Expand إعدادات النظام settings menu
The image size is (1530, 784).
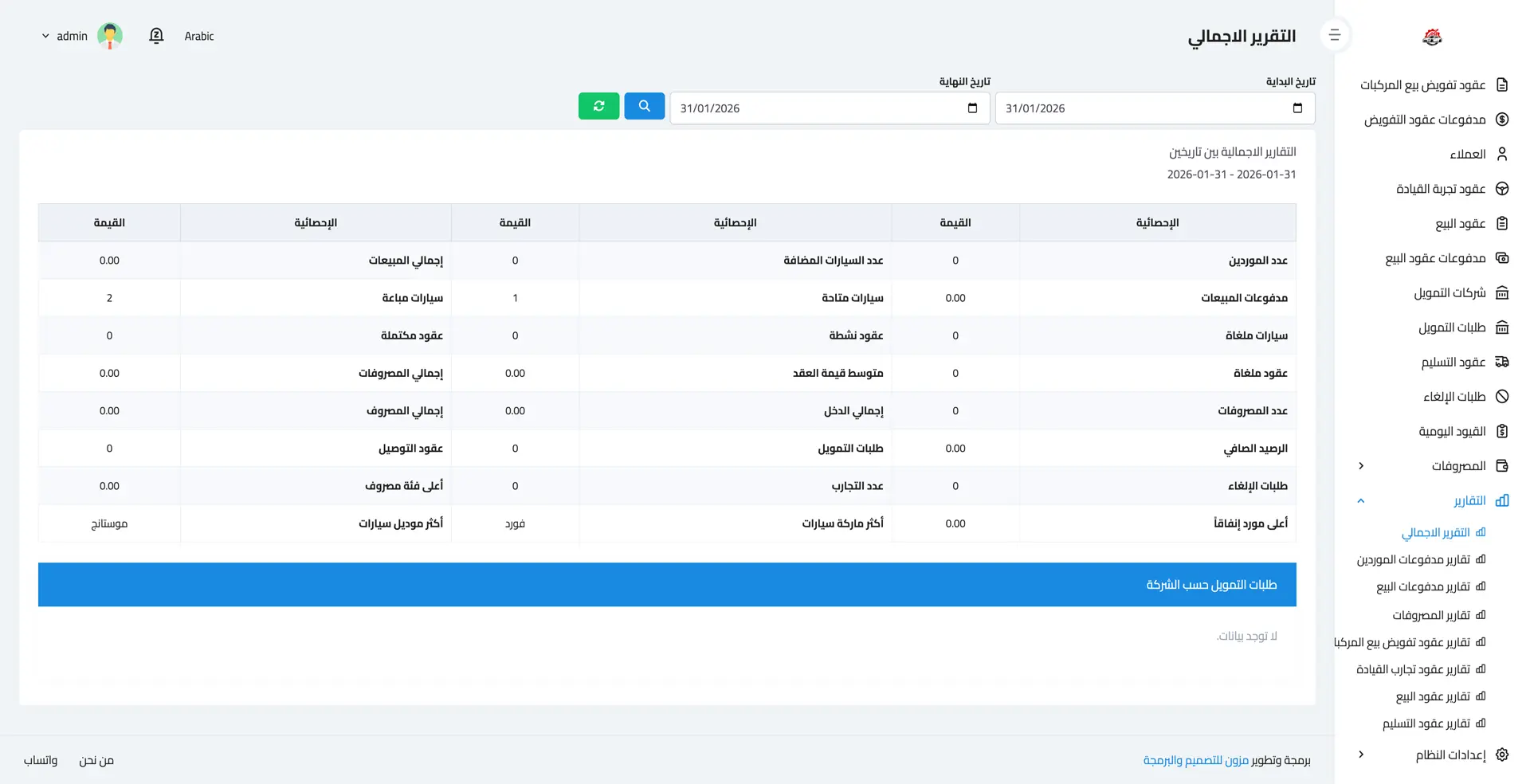click(1450, 755)
